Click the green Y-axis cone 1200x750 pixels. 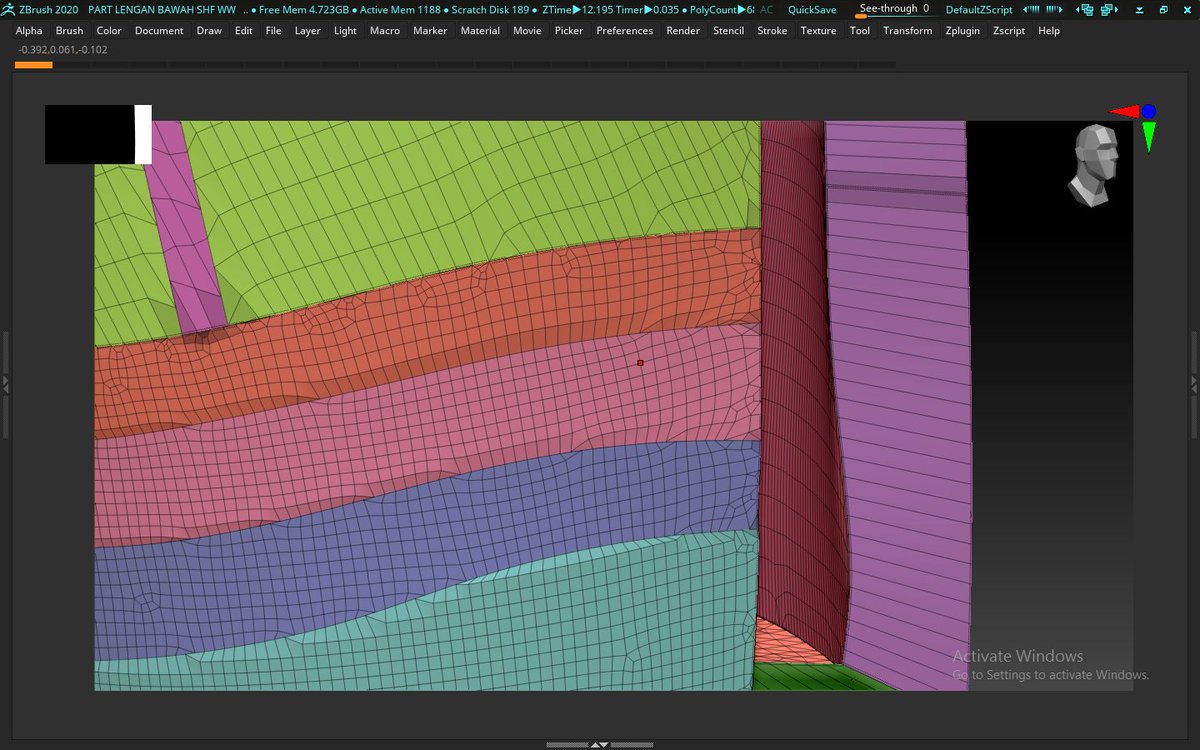[1148, 137]
